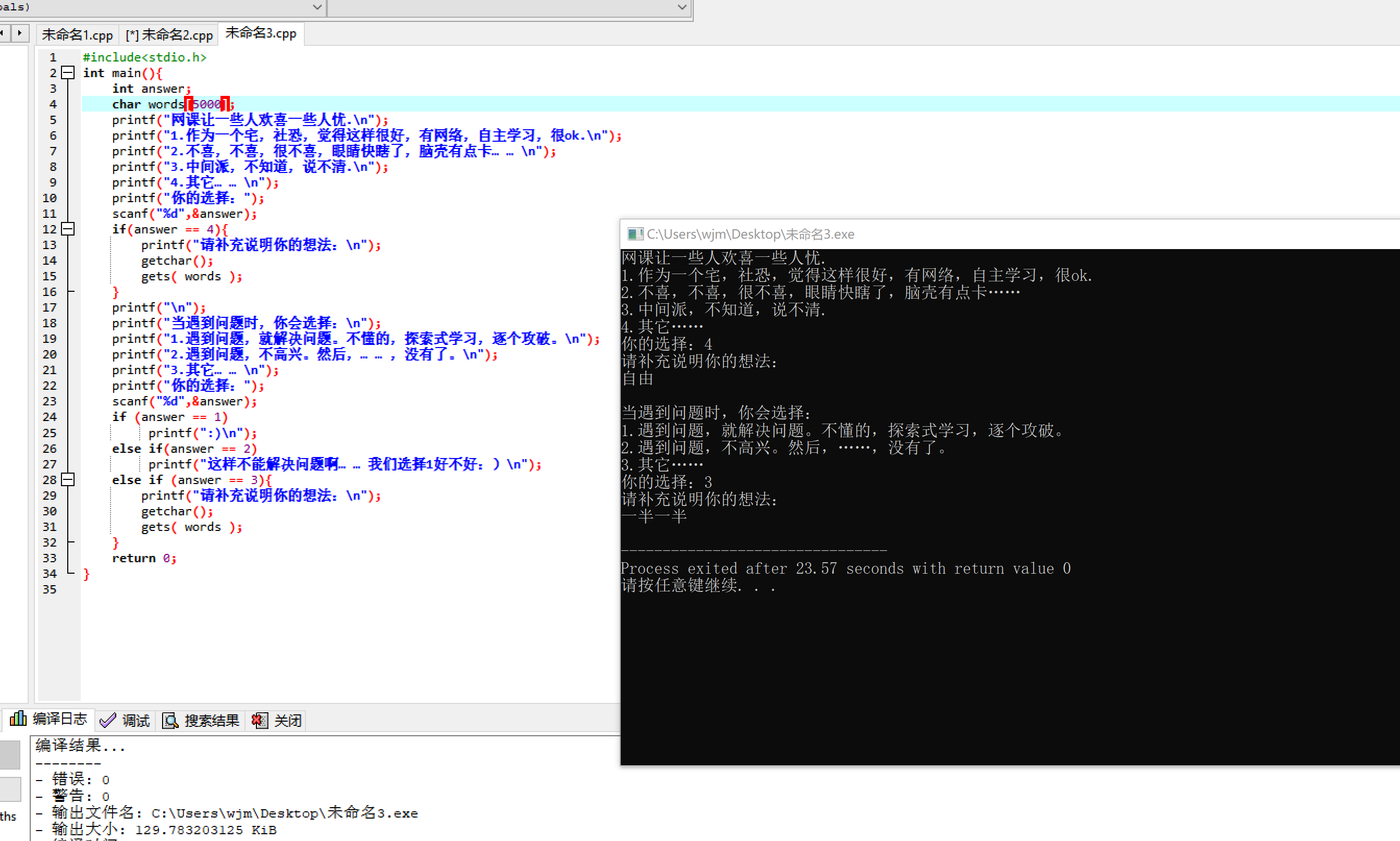
Task: Click the red X icon of the 关闭 tab
Action: 260,720
